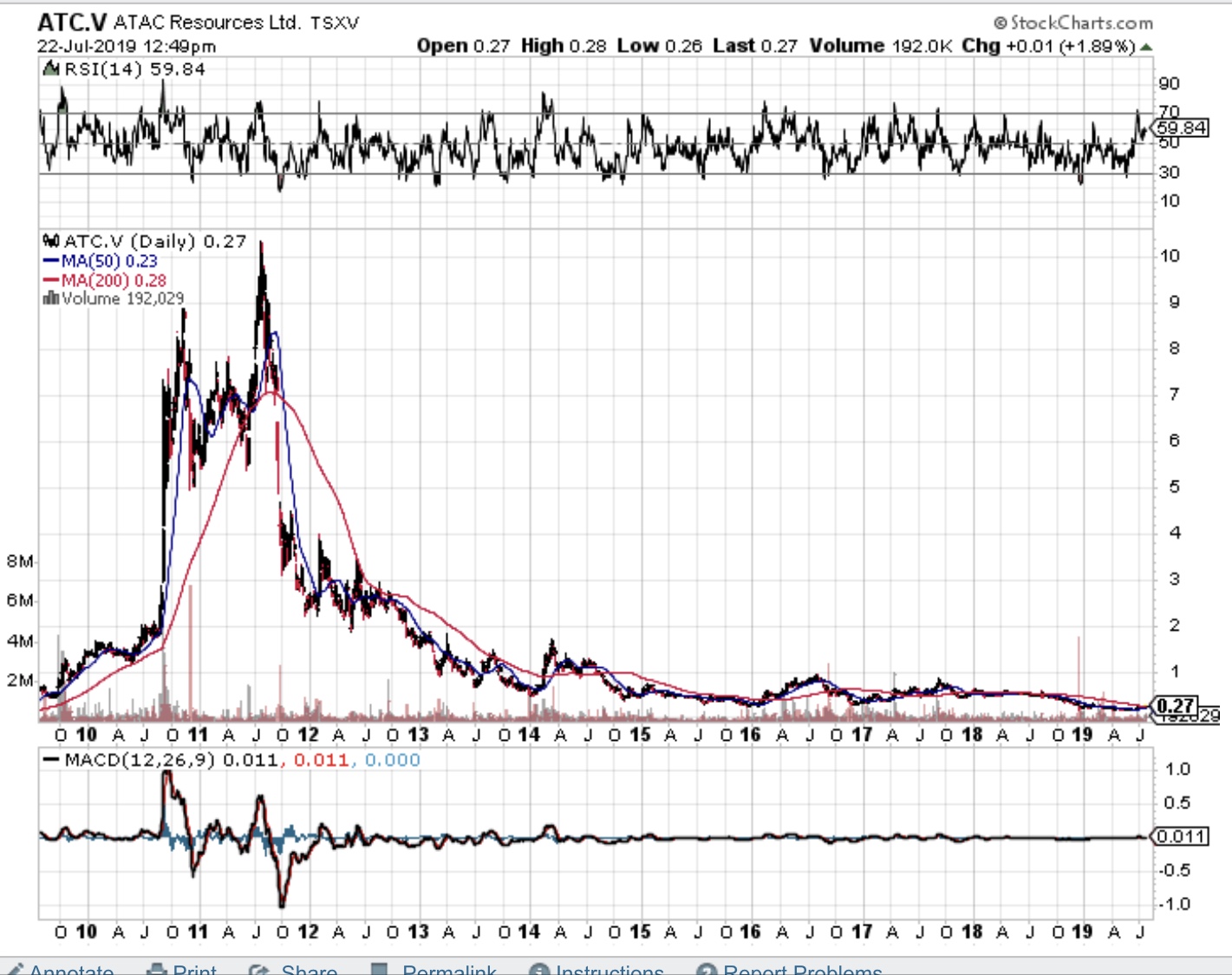Click the 0.5 label on MACD axis
This screenshot has height=975, width=1232.
click(1177, 802)
